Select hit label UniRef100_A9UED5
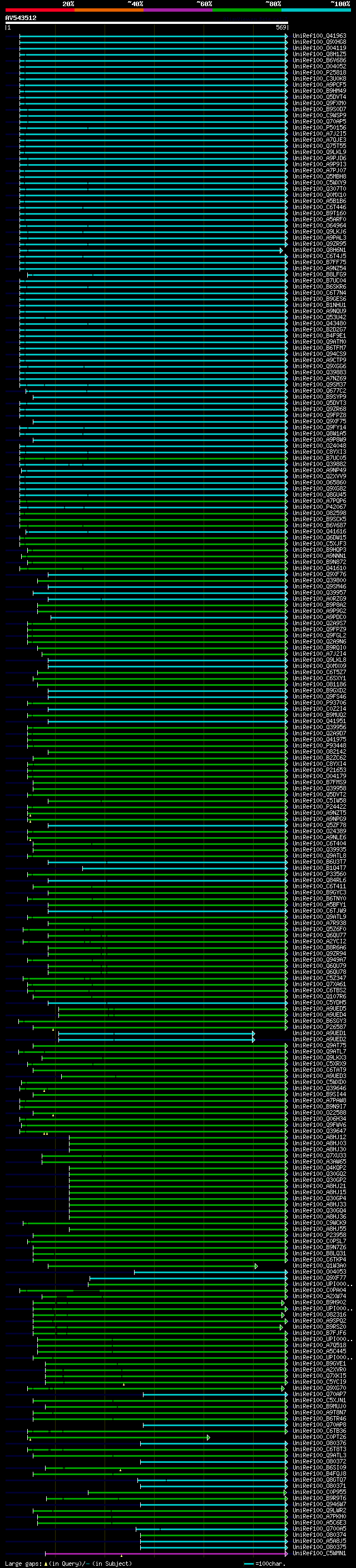The width and height of the screenshot is (356, 1568). tap(319, 1008)
